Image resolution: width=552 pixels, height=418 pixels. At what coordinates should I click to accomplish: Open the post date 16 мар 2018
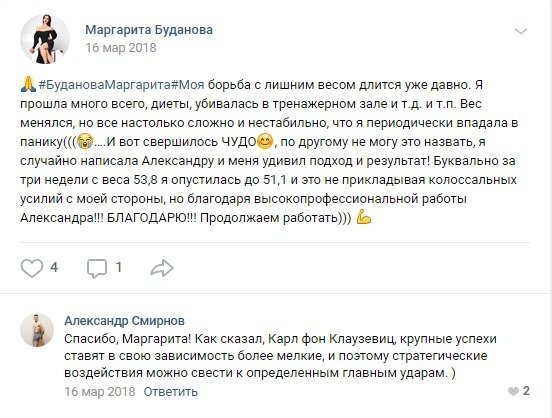[x=121, y=48]
